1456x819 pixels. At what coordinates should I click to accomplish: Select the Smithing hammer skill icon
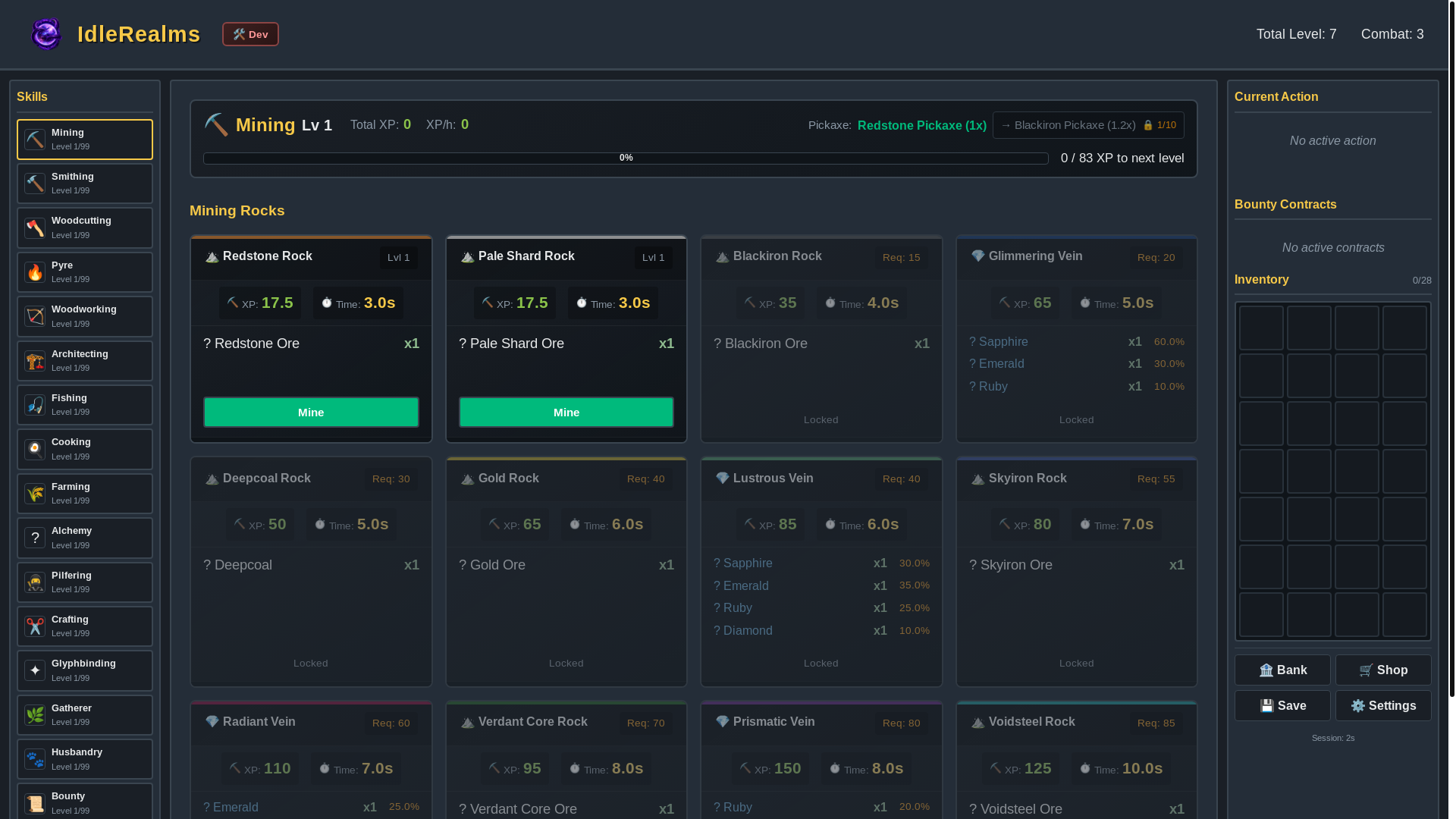[35, 184]
